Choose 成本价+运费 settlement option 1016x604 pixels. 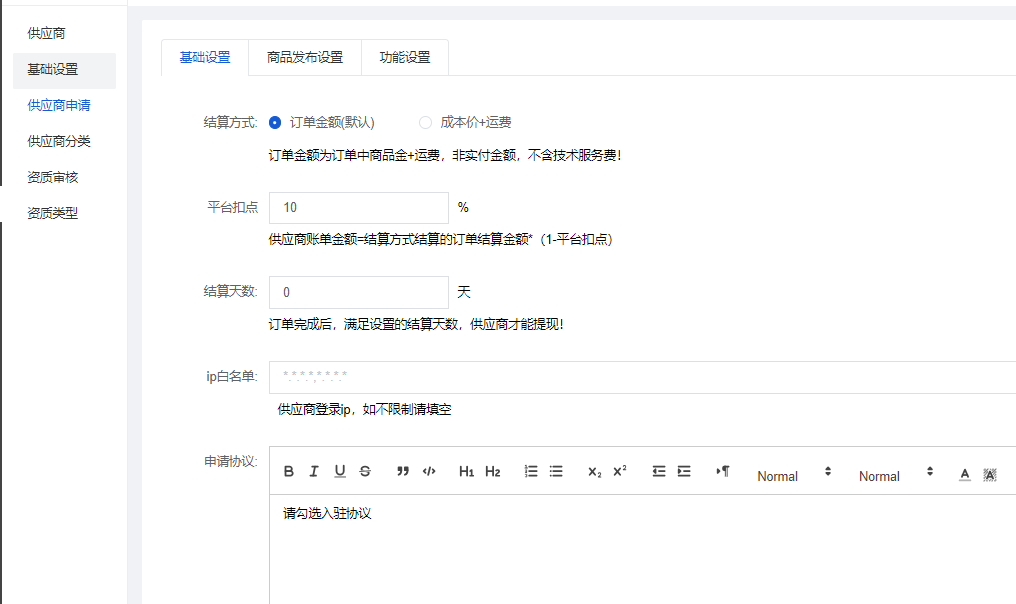tap(426, 122)
